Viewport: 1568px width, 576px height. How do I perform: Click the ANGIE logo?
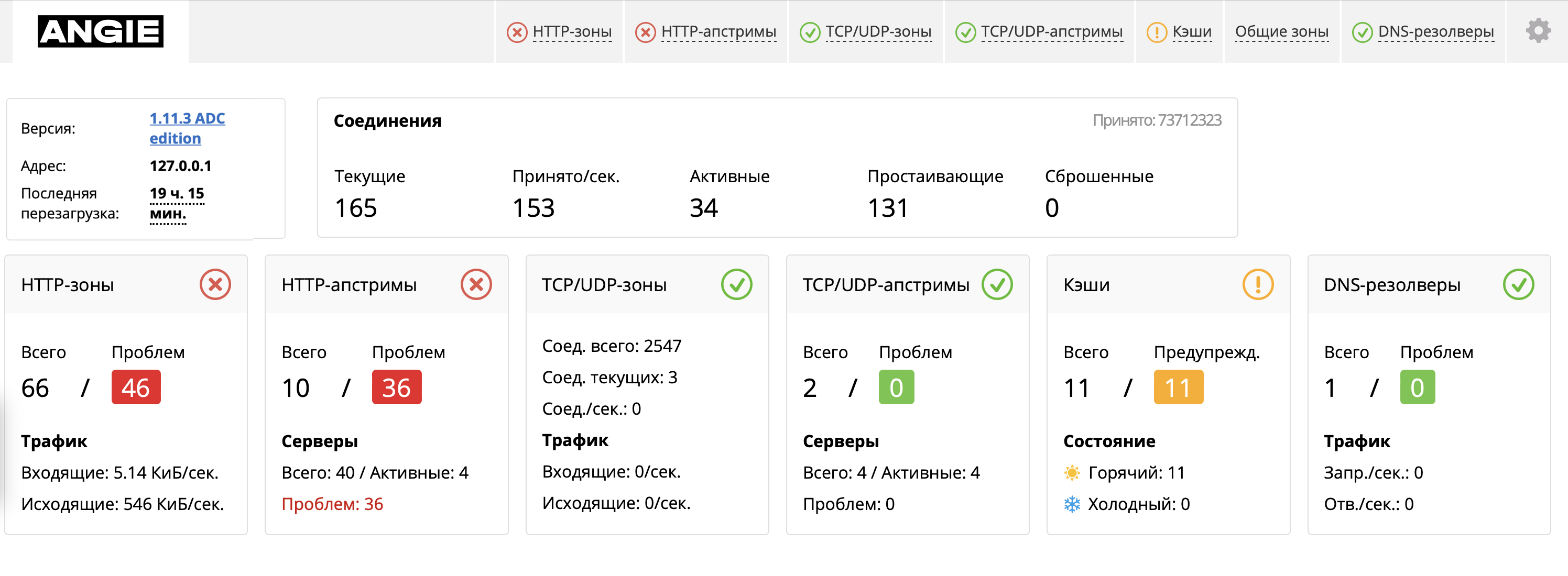(101, 31)
